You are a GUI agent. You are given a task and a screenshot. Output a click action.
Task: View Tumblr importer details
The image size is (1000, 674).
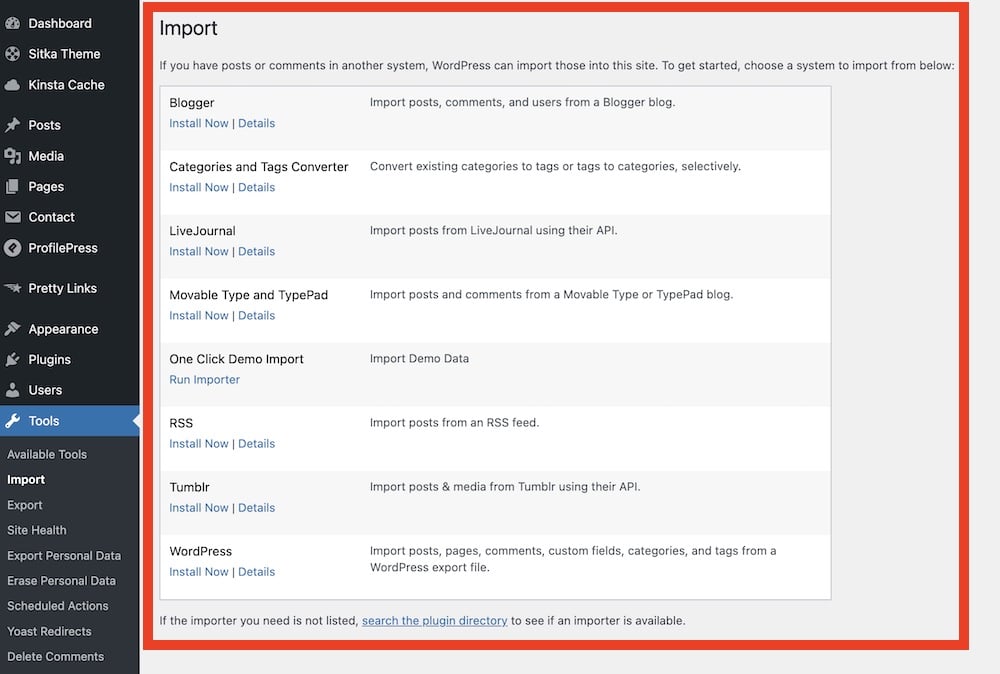pos(256,508)
